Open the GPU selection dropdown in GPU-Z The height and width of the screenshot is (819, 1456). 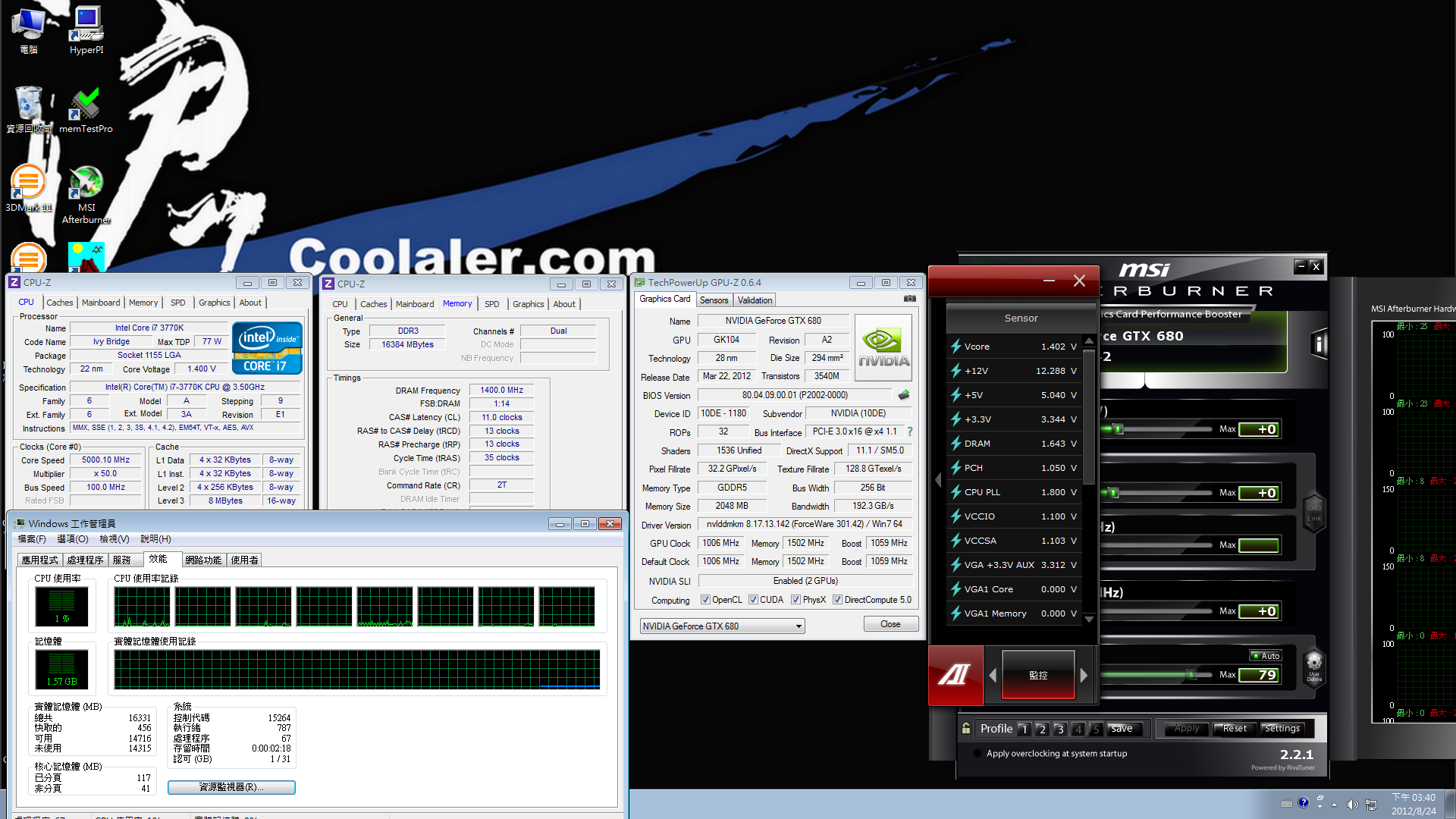point(722,626)
